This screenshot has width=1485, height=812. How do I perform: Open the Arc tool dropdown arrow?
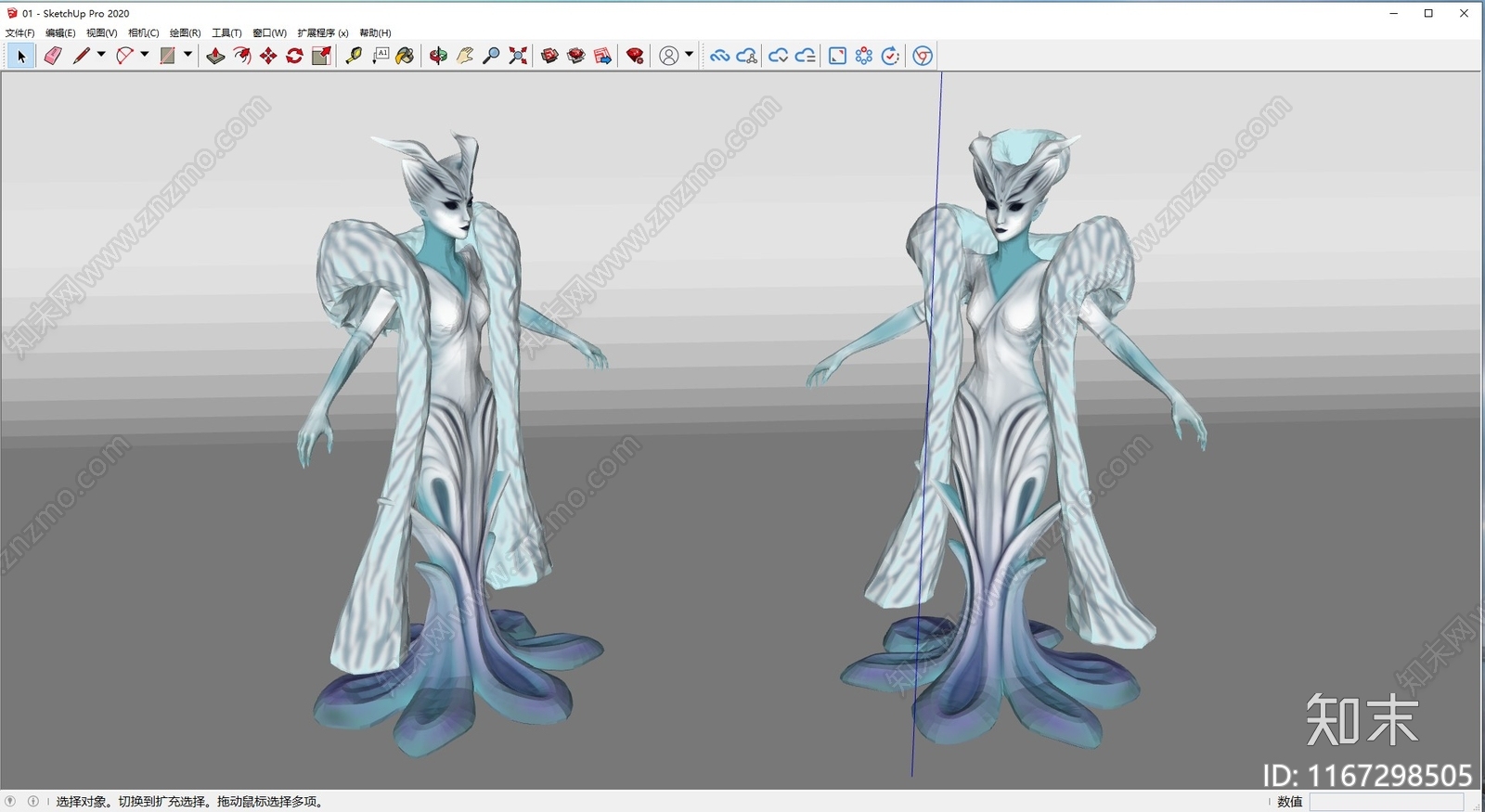tap(144, 55)
